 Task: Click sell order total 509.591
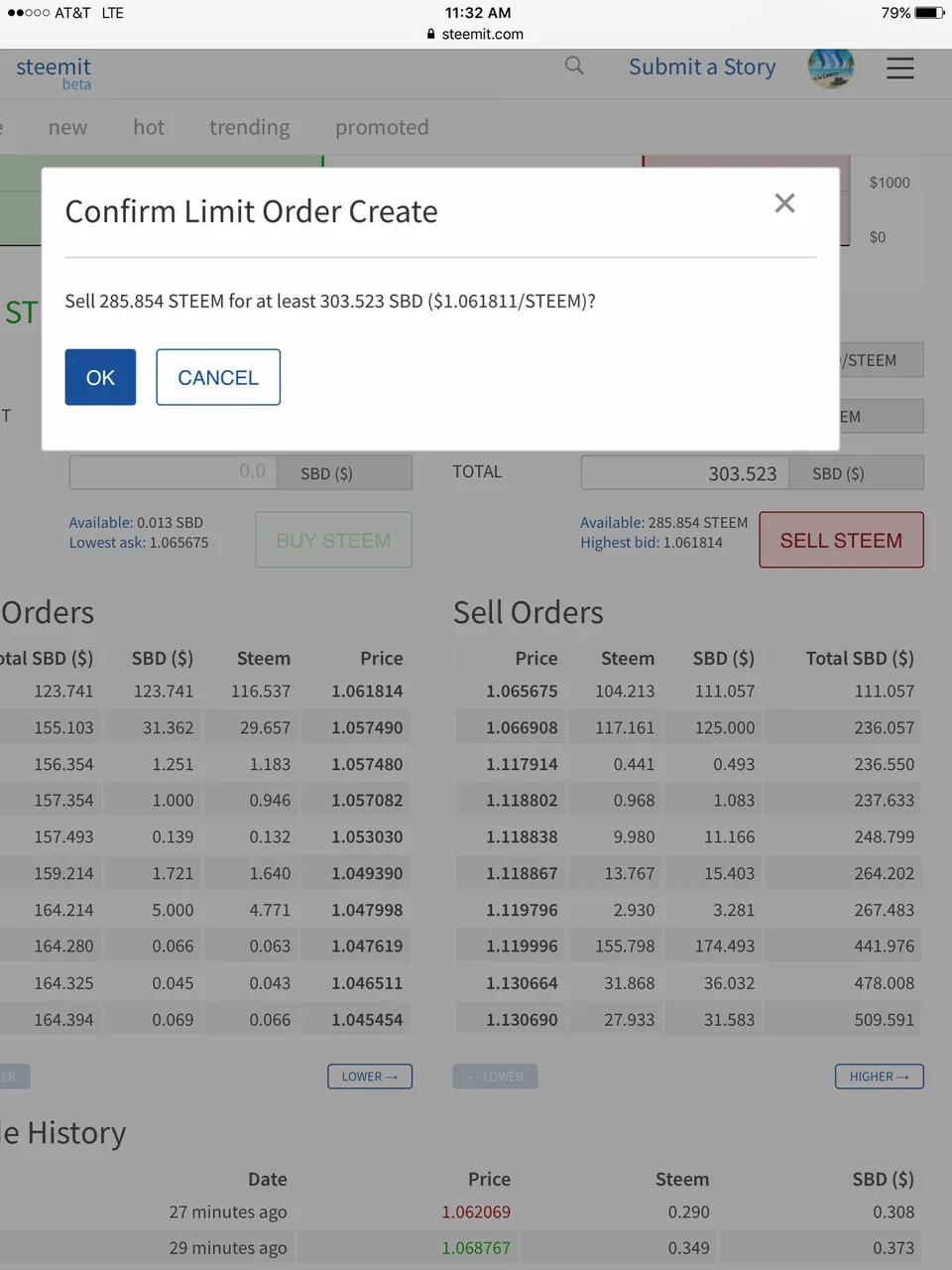[885, 1019]
